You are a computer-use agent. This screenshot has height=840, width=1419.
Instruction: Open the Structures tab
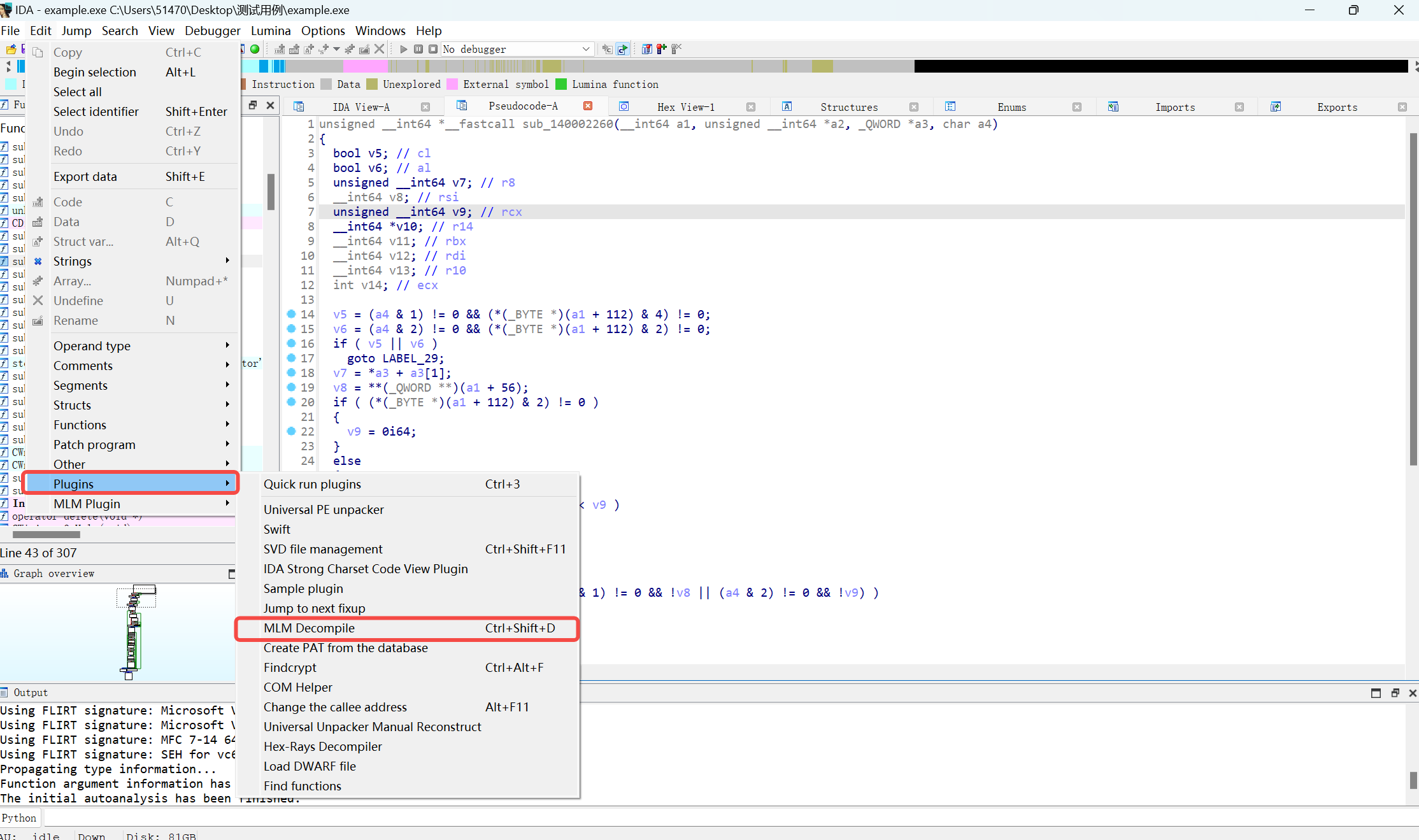pyautogui.click(x=849, y=107)
